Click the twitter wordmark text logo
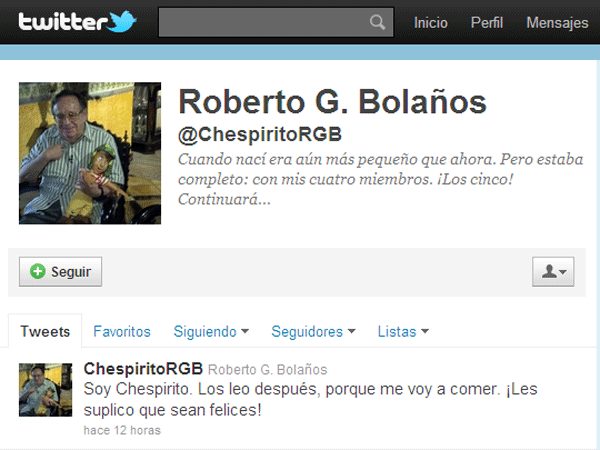Screen dimensions: 600x450 [x=63, y=21]
